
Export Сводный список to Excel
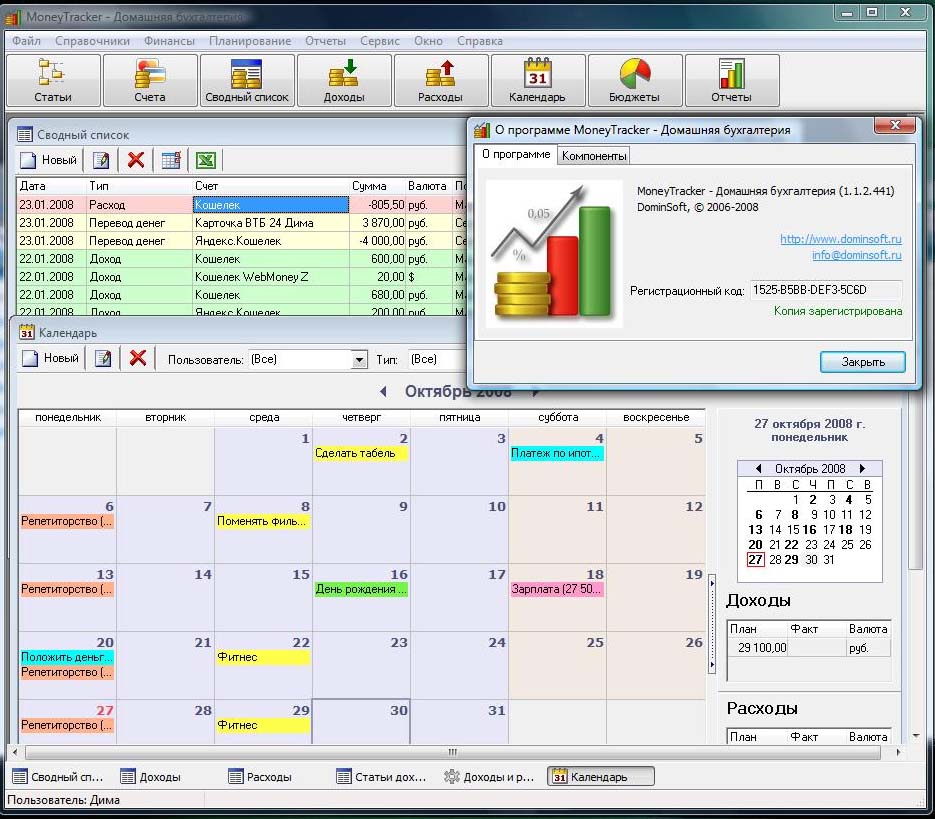tap(206, 160)
